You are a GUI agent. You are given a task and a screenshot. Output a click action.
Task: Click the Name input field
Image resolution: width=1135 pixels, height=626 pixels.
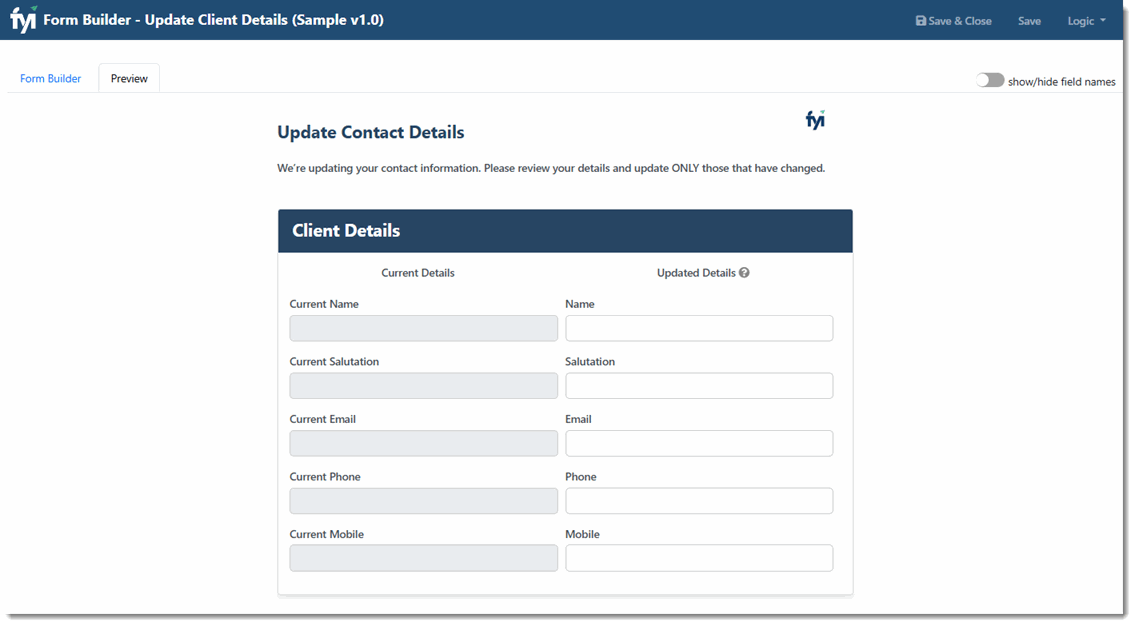(699, 329)
